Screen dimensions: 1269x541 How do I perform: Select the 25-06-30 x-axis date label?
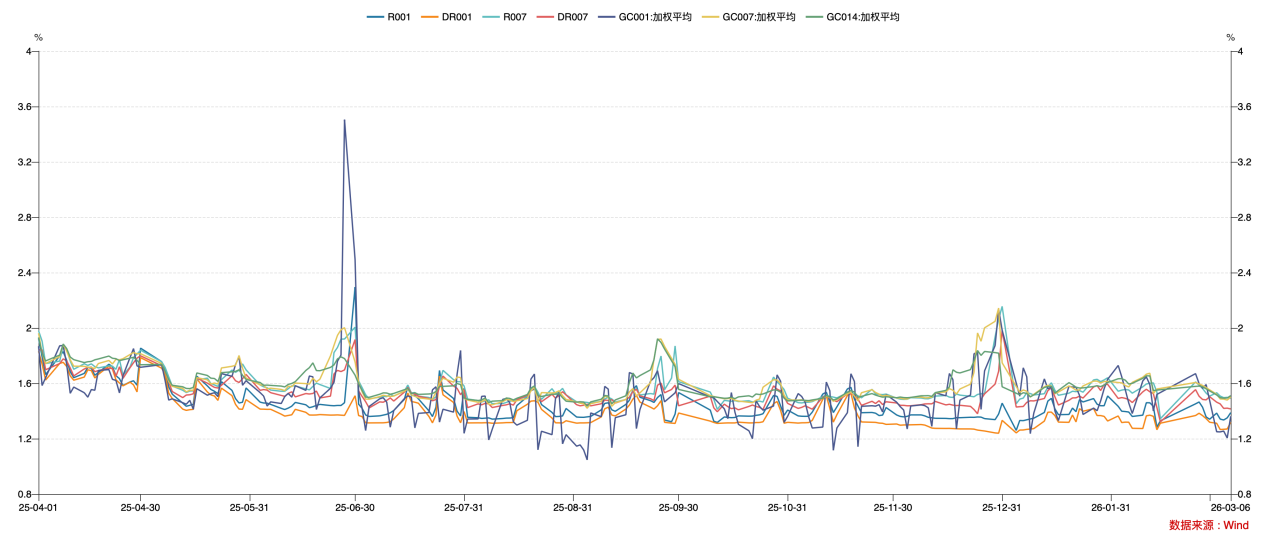[x=356, y=508]
